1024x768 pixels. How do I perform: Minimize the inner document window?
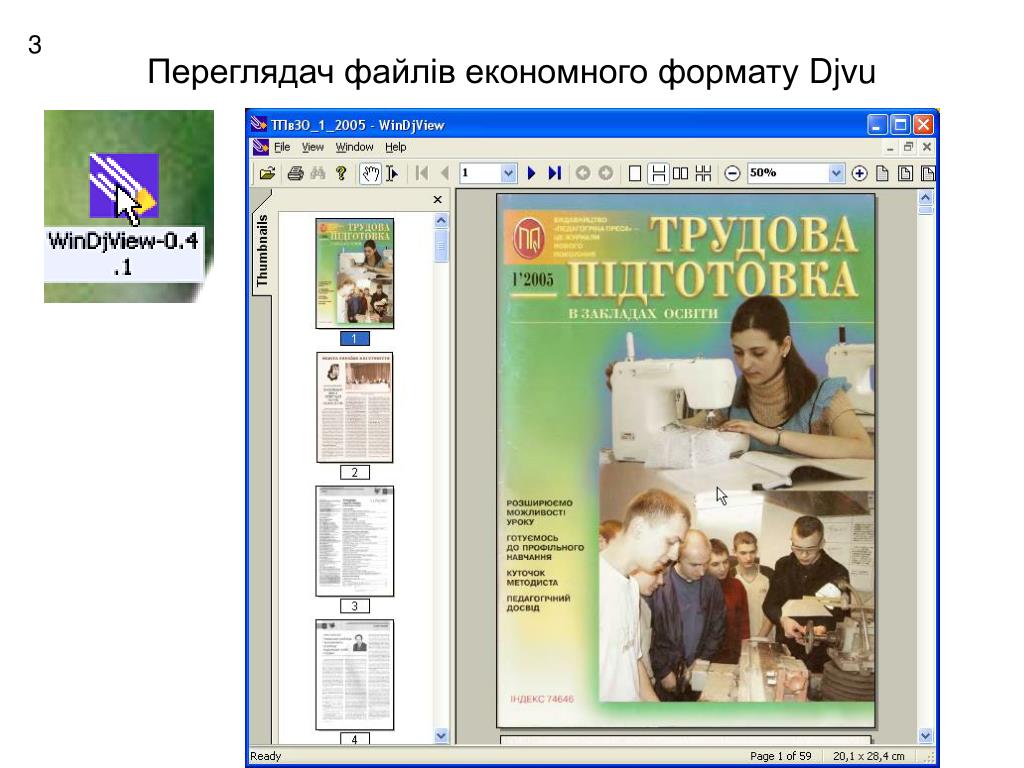[889, 147]
